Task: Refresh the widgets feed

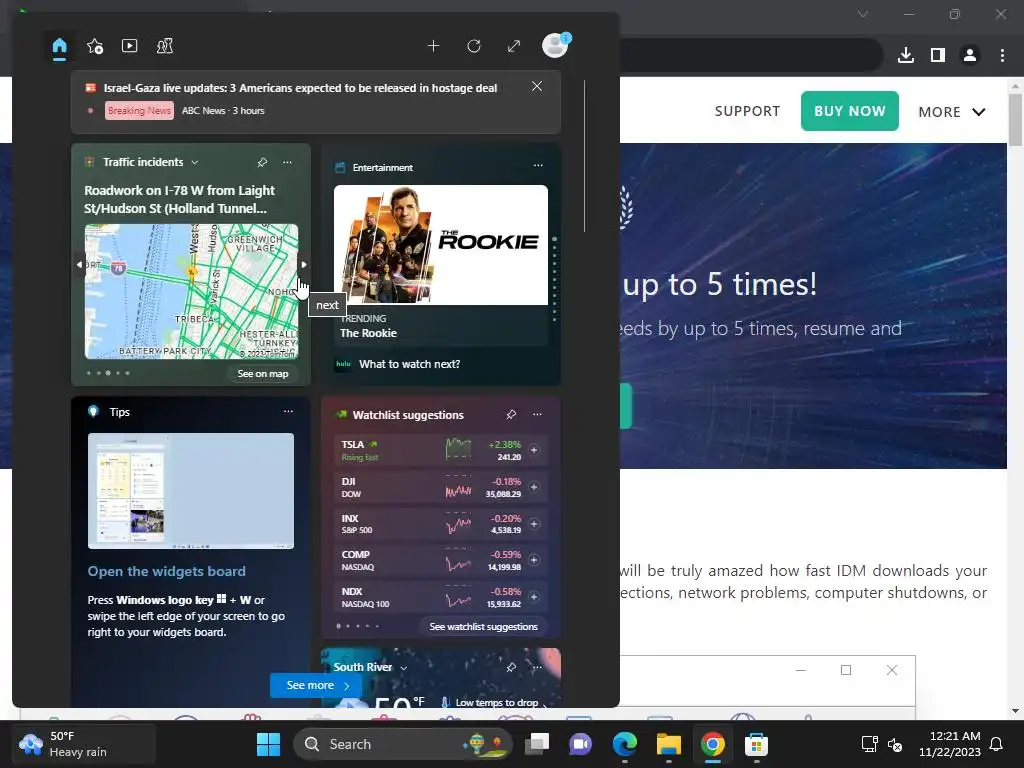Action: pos(474,46)
